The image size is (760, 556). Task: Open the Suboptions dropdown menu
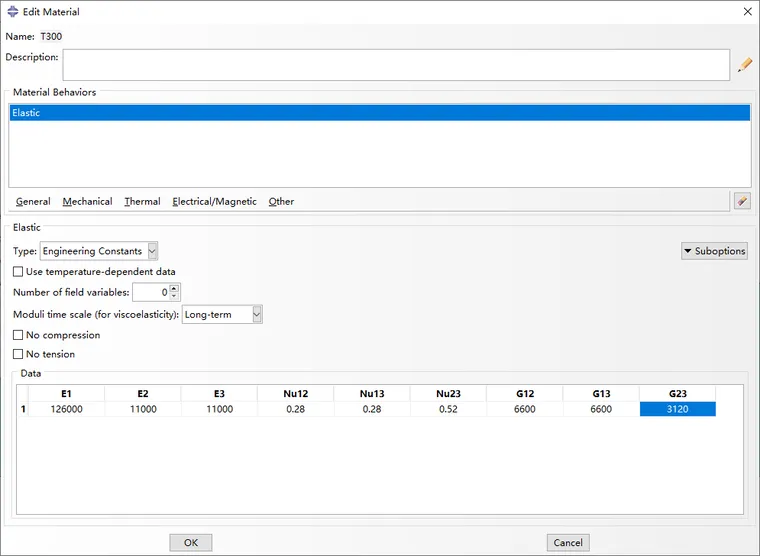point(714,251)
